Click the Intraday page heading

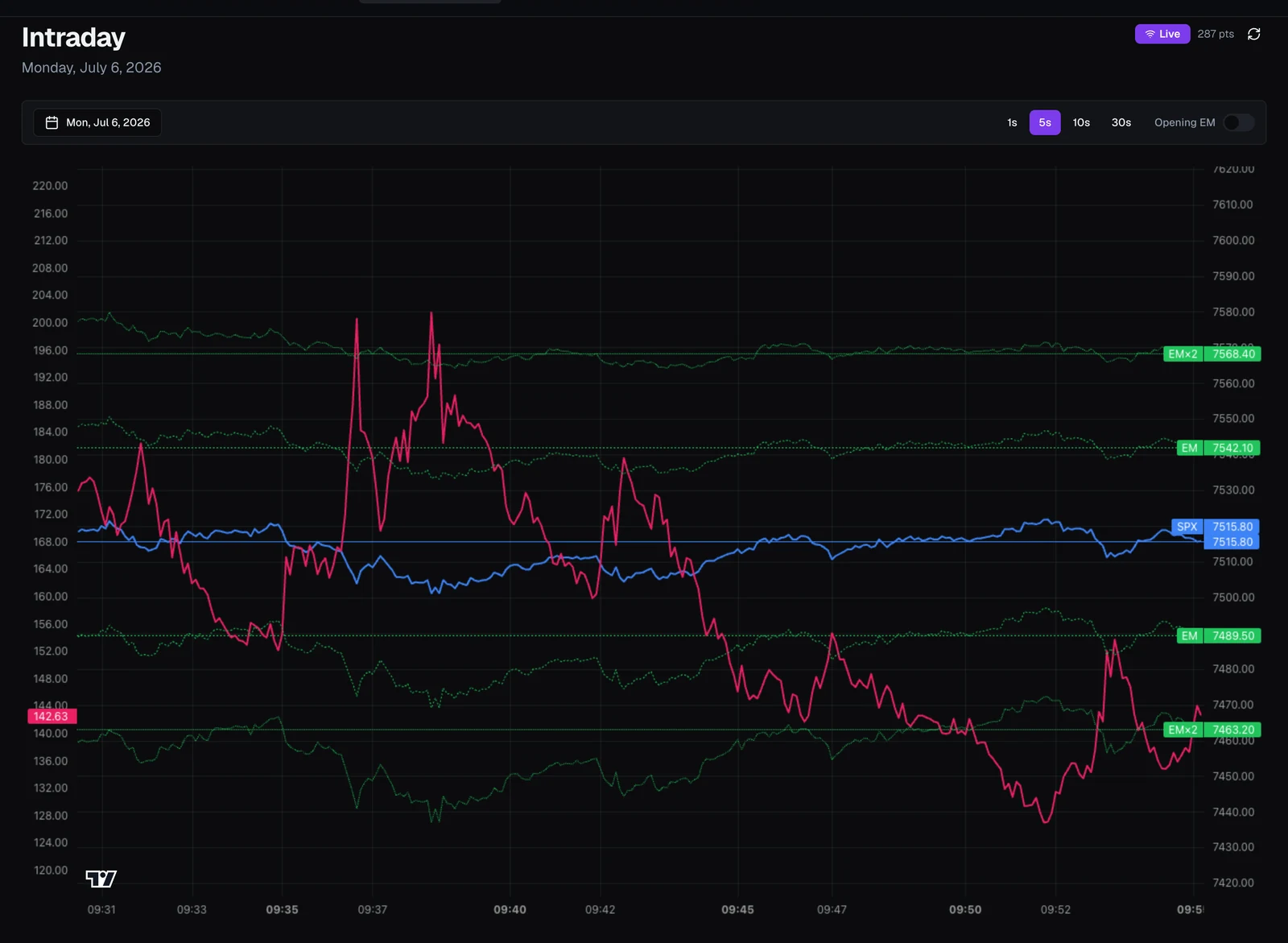[x=73, y=37]
